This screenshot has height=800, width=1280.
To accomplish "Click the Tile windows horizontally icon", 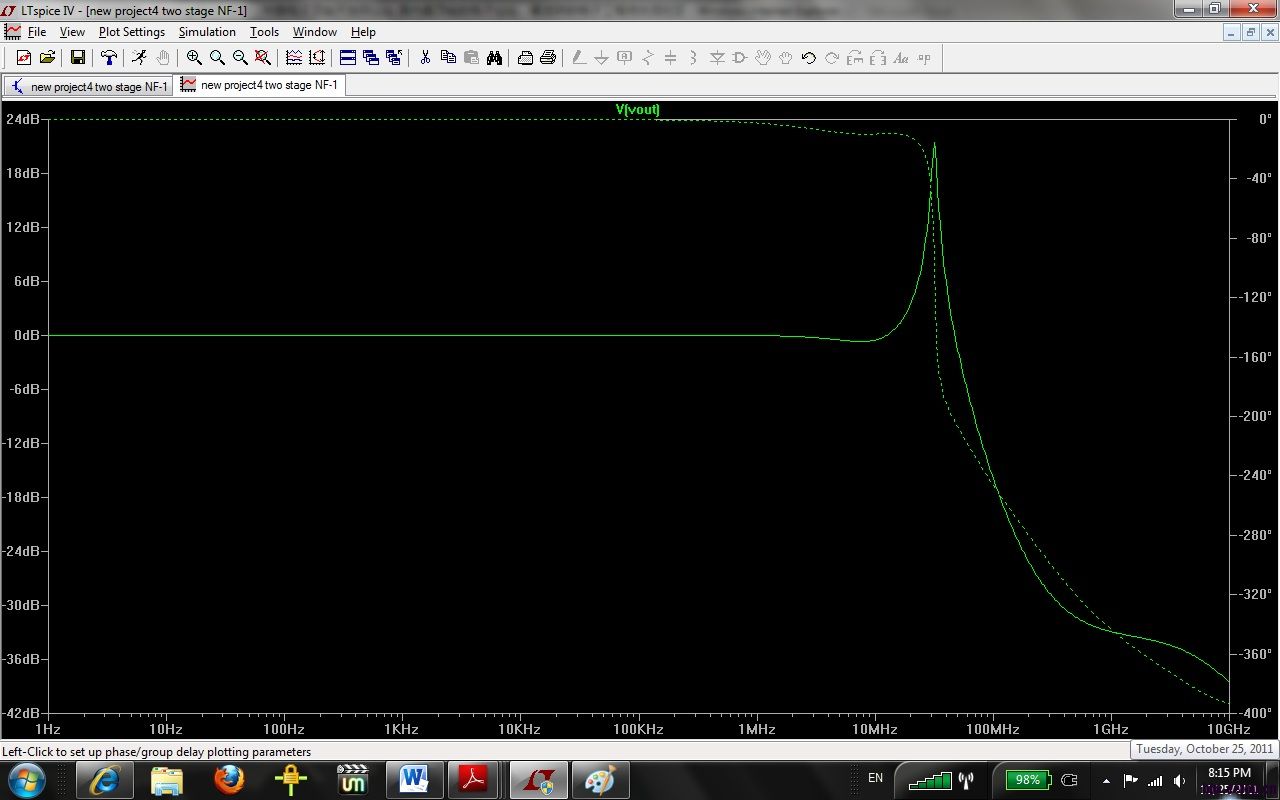I will coord(348,58).
